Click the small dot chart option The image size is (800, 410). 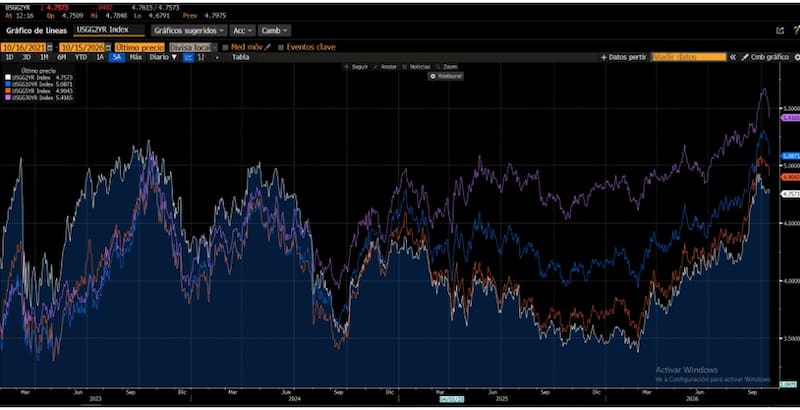(217, 57)
